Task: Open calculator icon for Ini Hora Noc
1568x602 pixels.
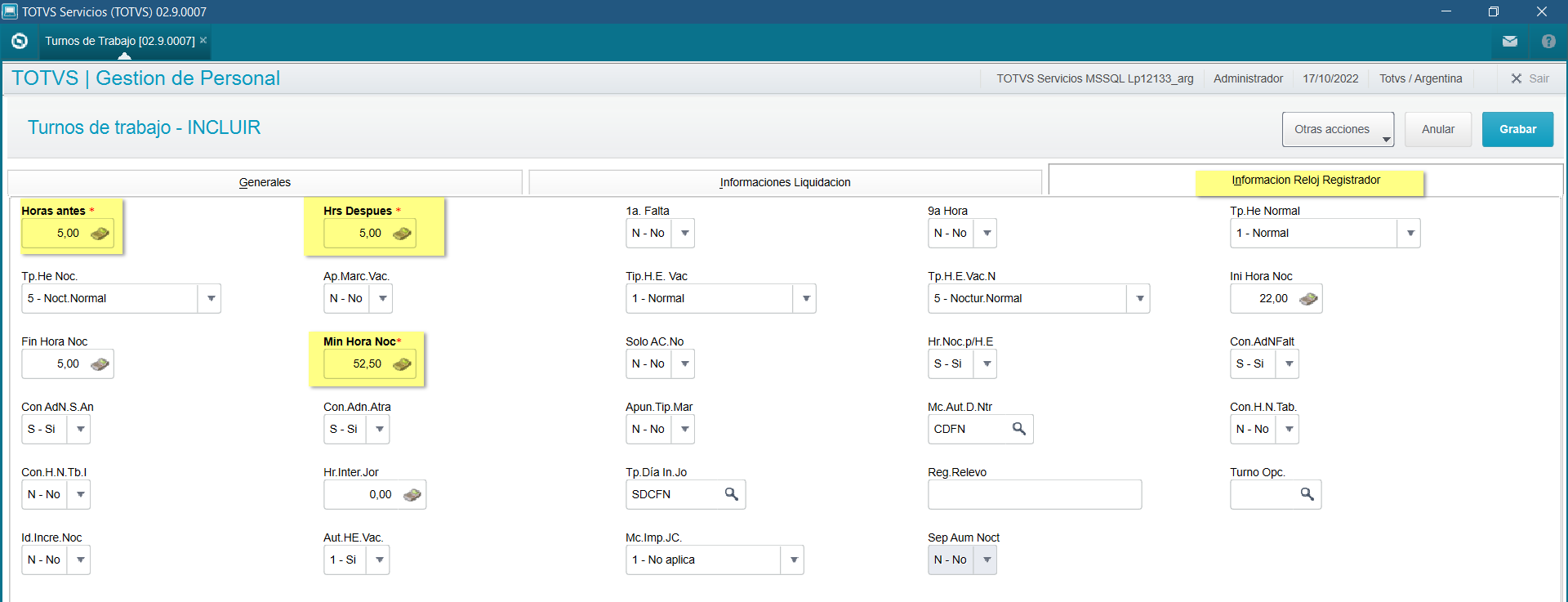Action: (1308, 299)
